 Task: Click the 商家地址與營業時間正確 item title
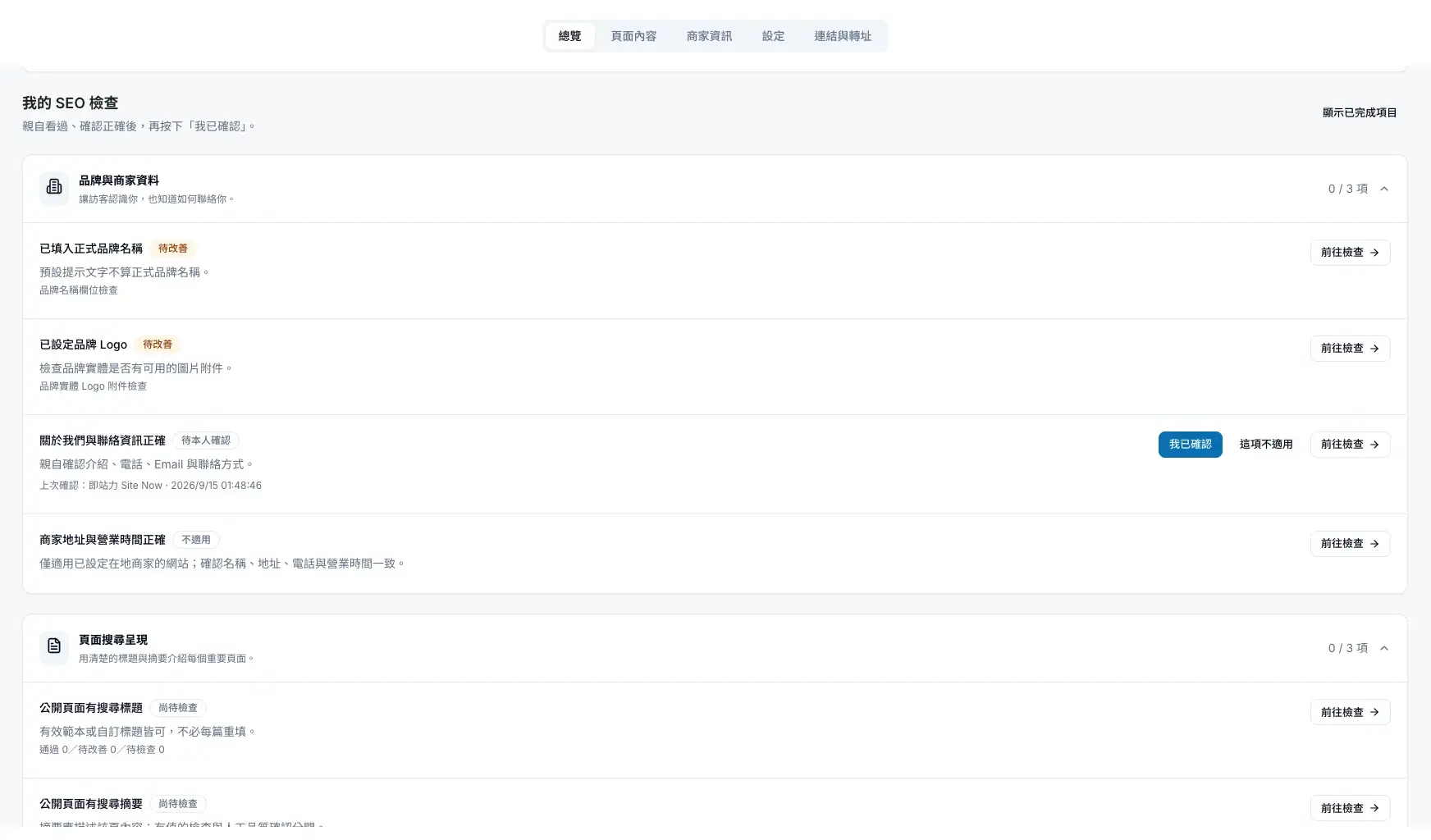pyautogui.click(x=103, y=540)
